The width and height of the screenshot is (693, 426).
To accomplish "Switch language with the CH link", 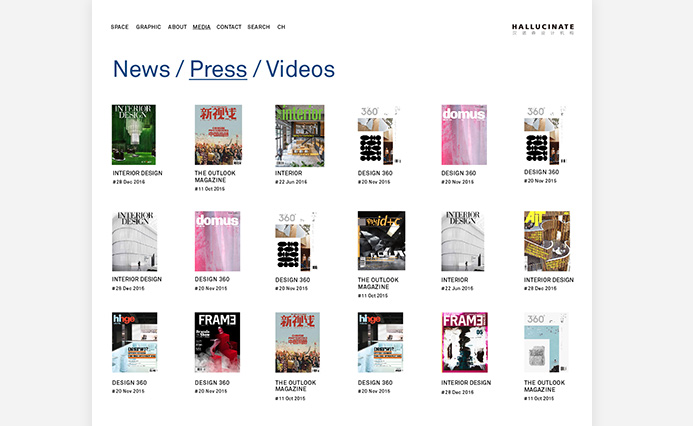I will tap(281, 27).
